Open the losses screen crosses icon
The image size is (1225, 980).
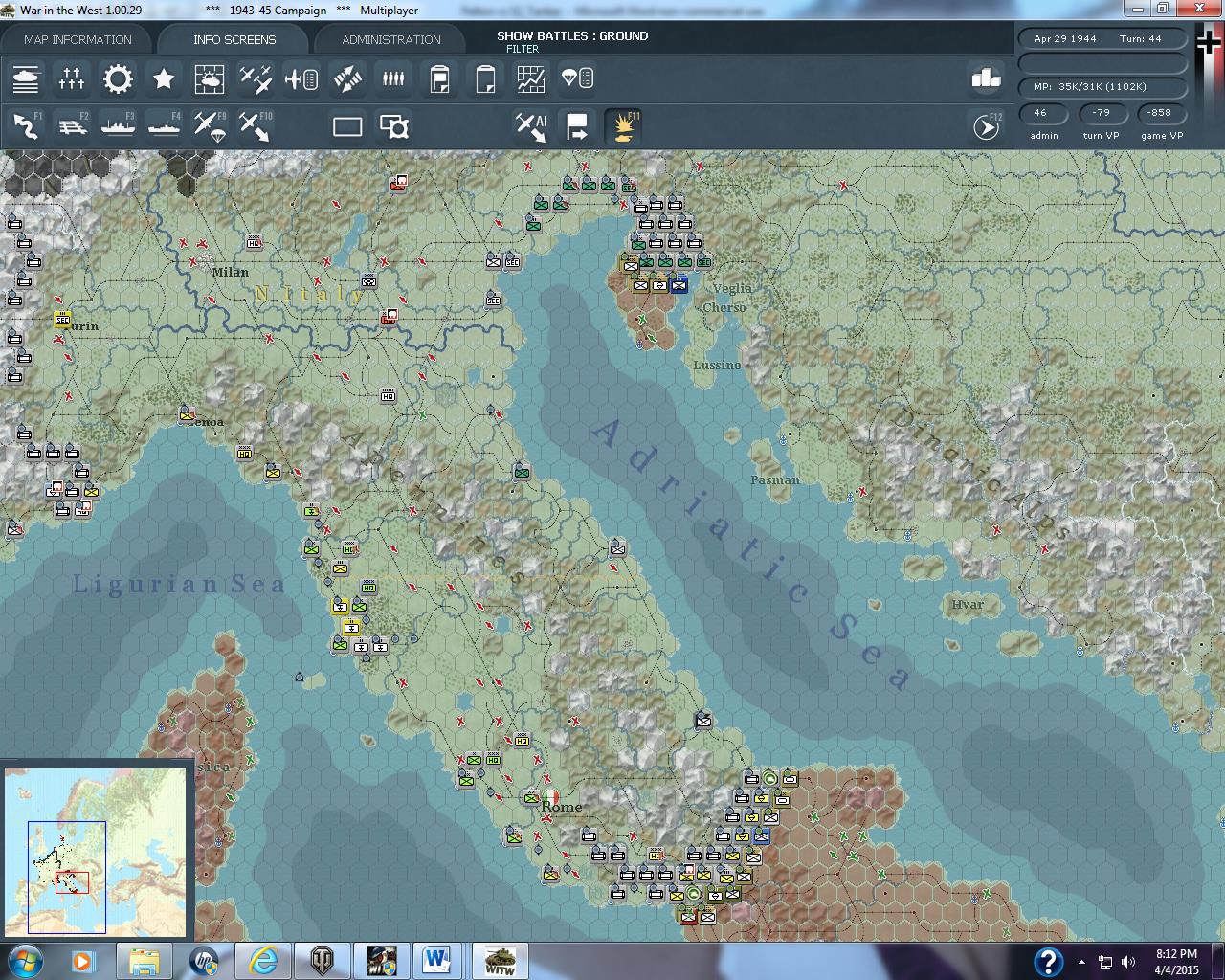[x=72, y=79]
